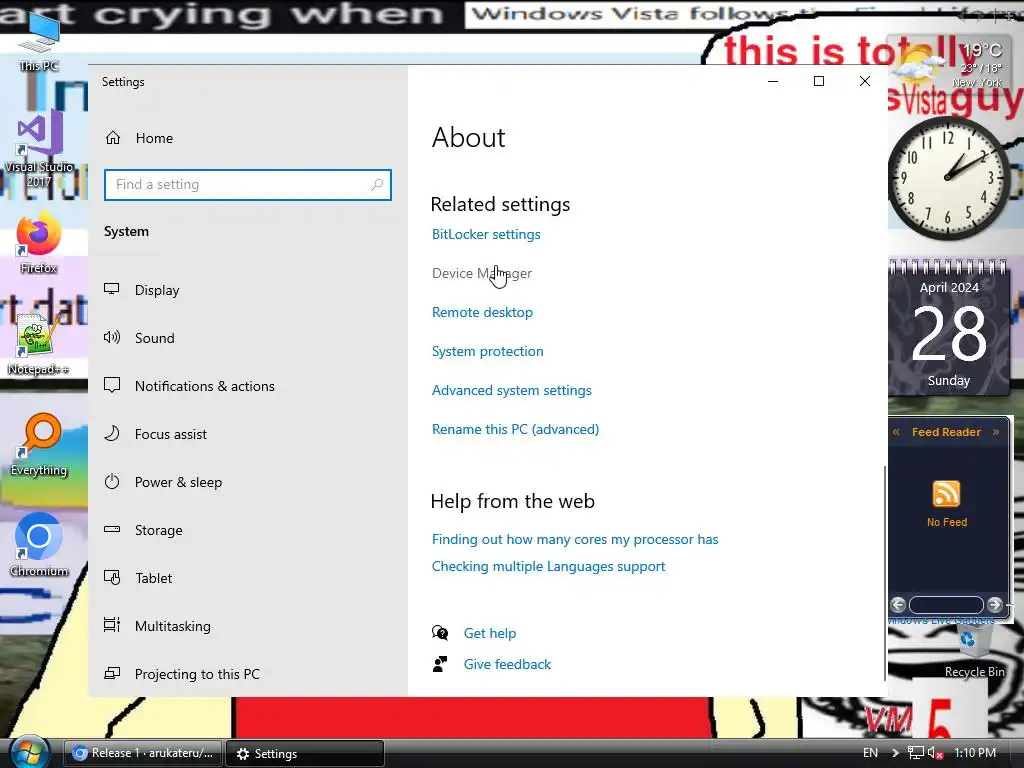Click the Give feedback link text
This screenshot has width=1024, height=768.
(x=507, y=664)
